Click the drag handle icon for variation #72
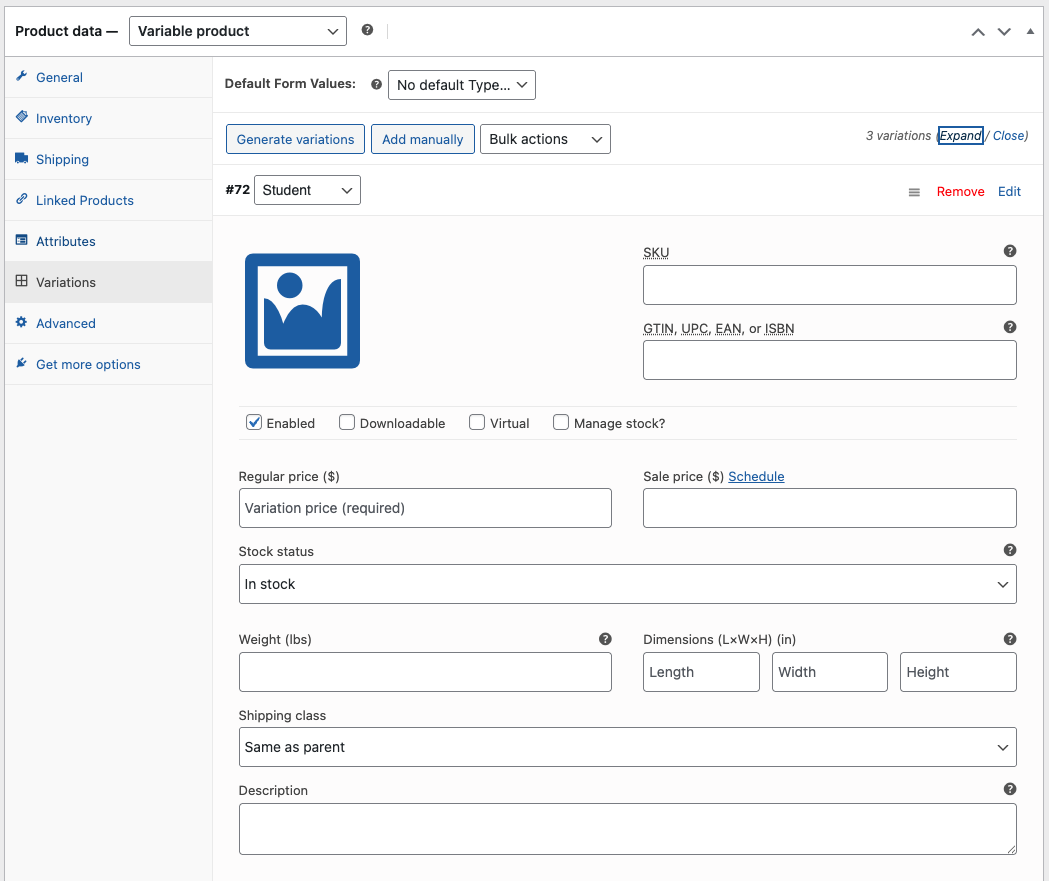 [914, 192]
